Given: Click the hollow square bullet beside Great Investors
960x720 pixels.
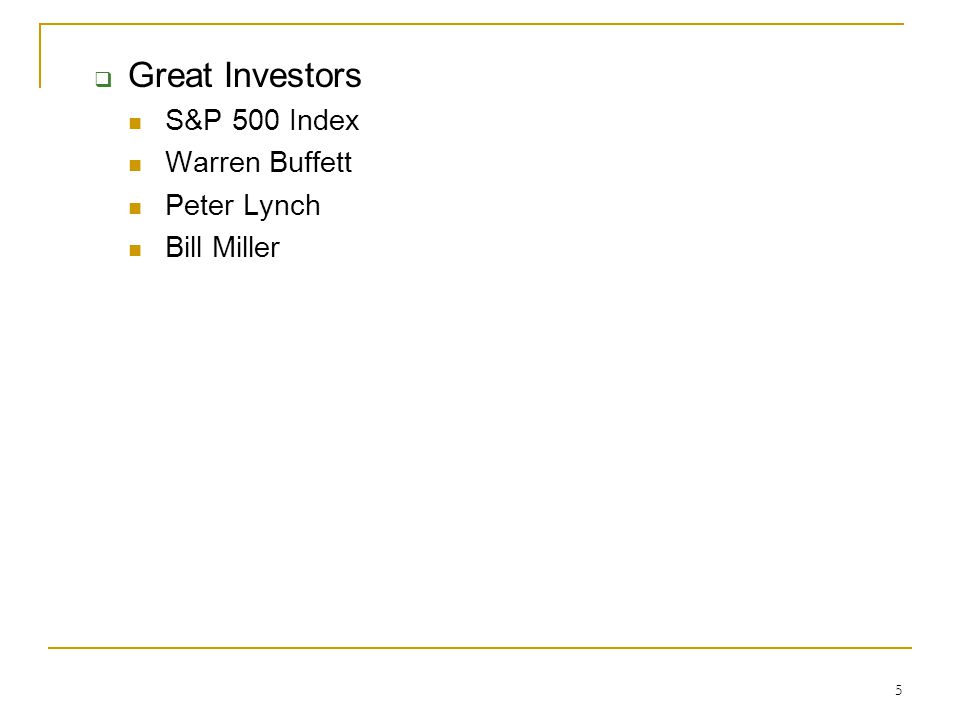Looking at the screenshot, I should 103,79.
